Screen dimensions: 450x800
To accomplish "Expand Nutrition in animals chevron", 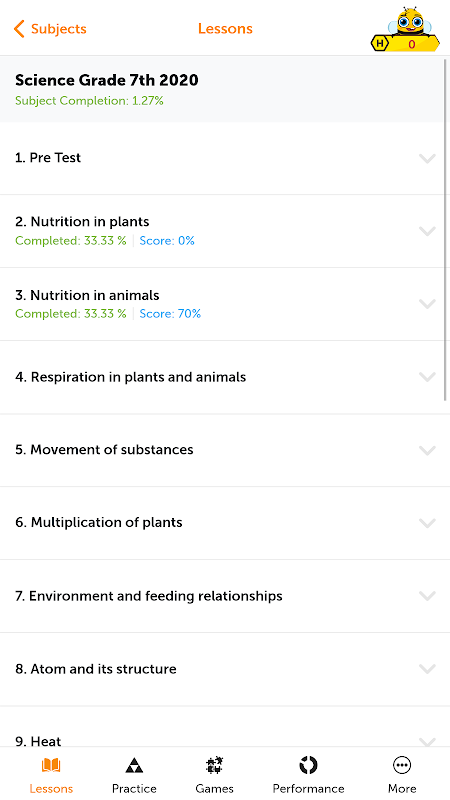I will click(x=427, y=304).
